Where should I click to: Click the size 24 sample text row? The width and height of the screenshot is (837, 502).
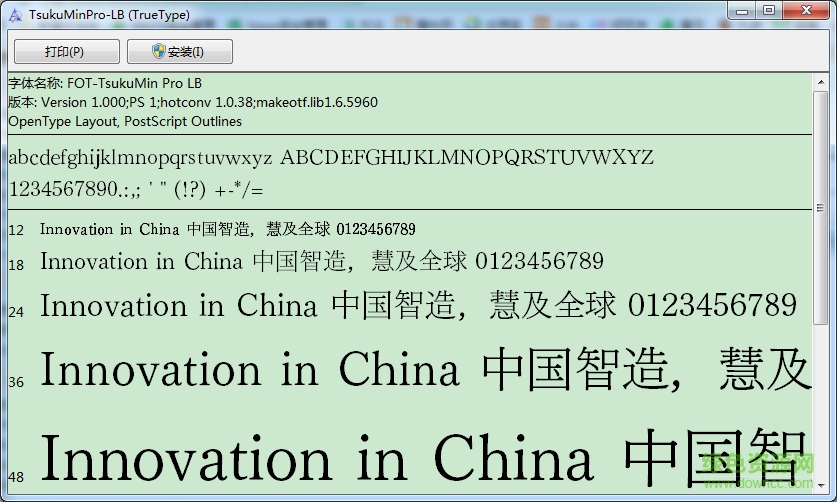(402, 305)
